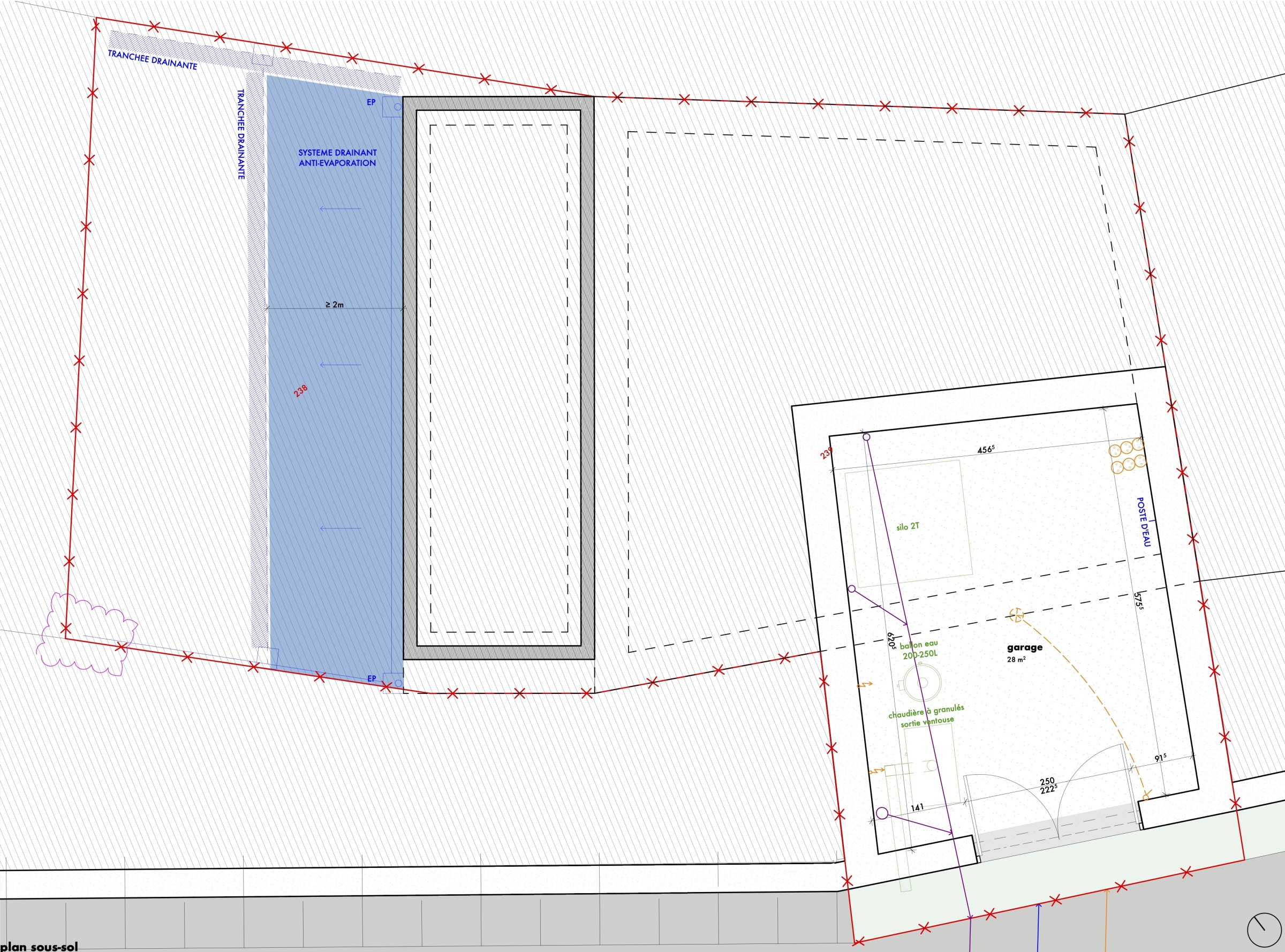This screenshot has height=952, width=1285.
Task: Click the middle blue flow arrow
Action: click(340, 364)
